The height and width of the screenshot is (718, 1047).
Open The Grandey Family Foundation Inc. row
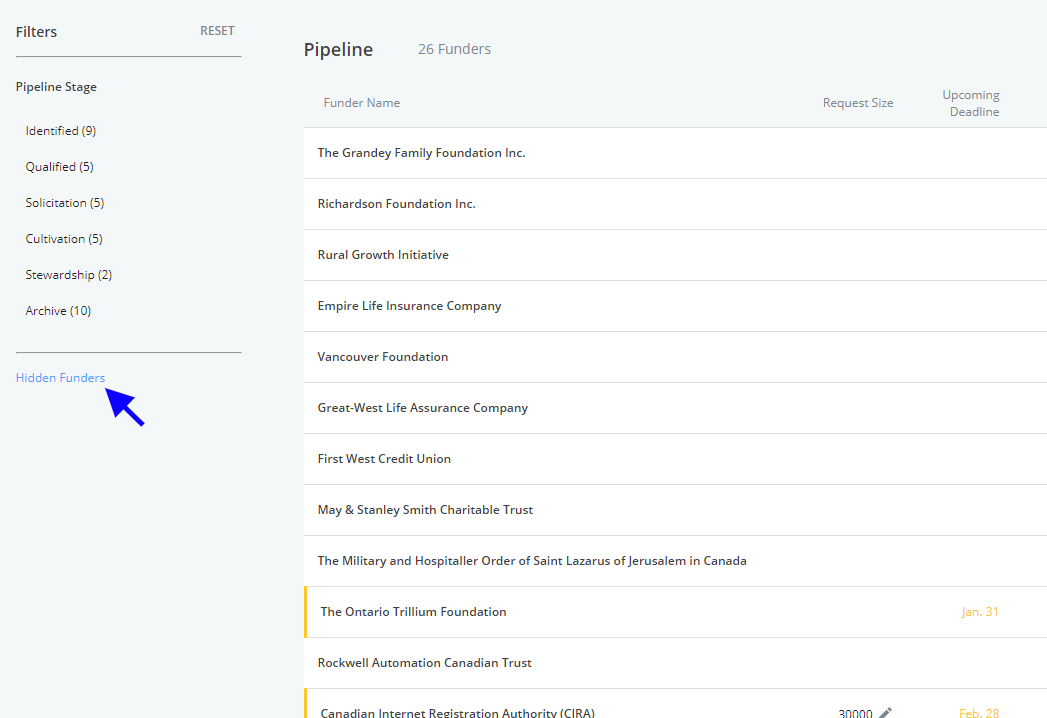click(675, 153)
